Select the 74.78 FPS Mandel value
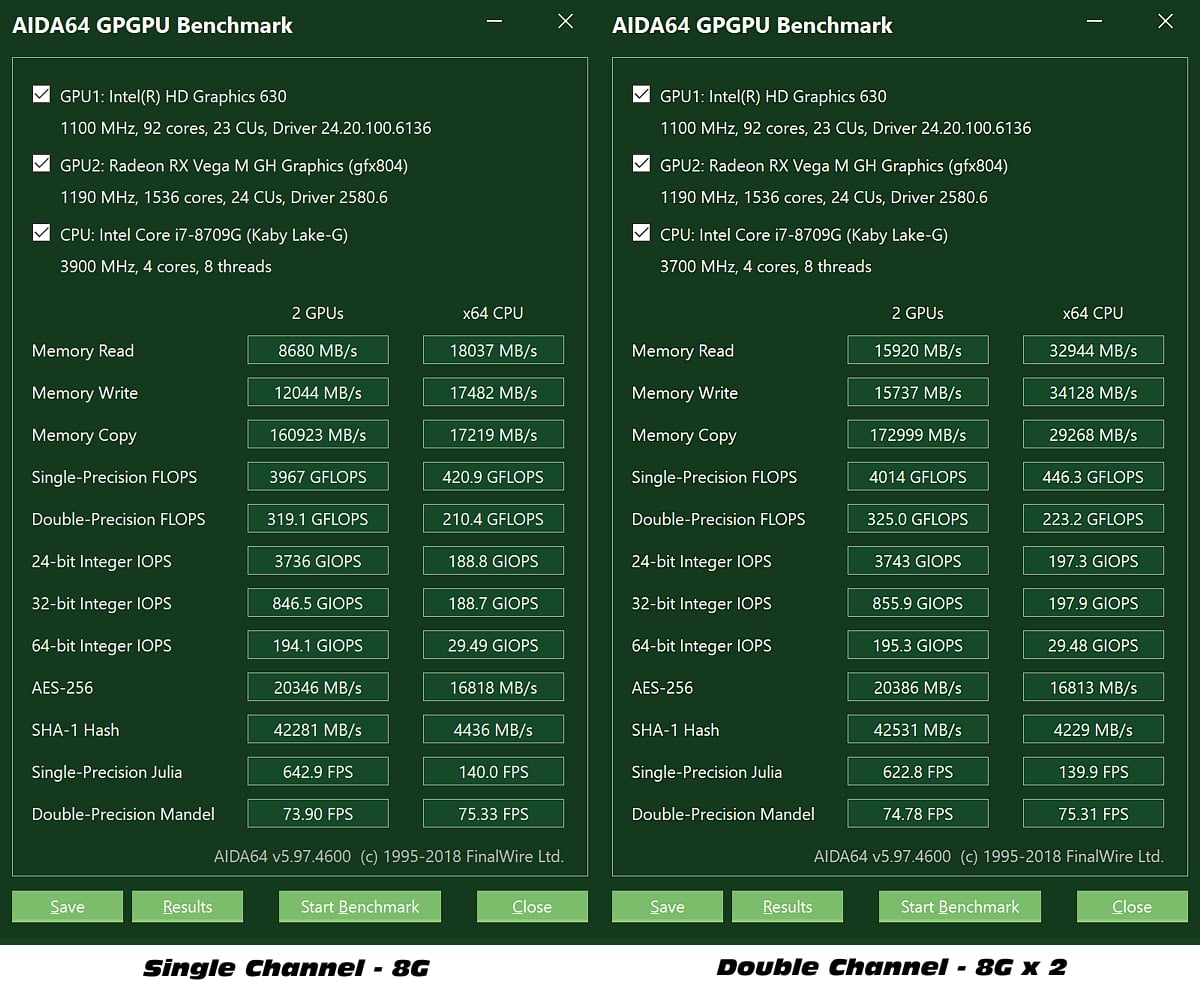 pos(918,813)
